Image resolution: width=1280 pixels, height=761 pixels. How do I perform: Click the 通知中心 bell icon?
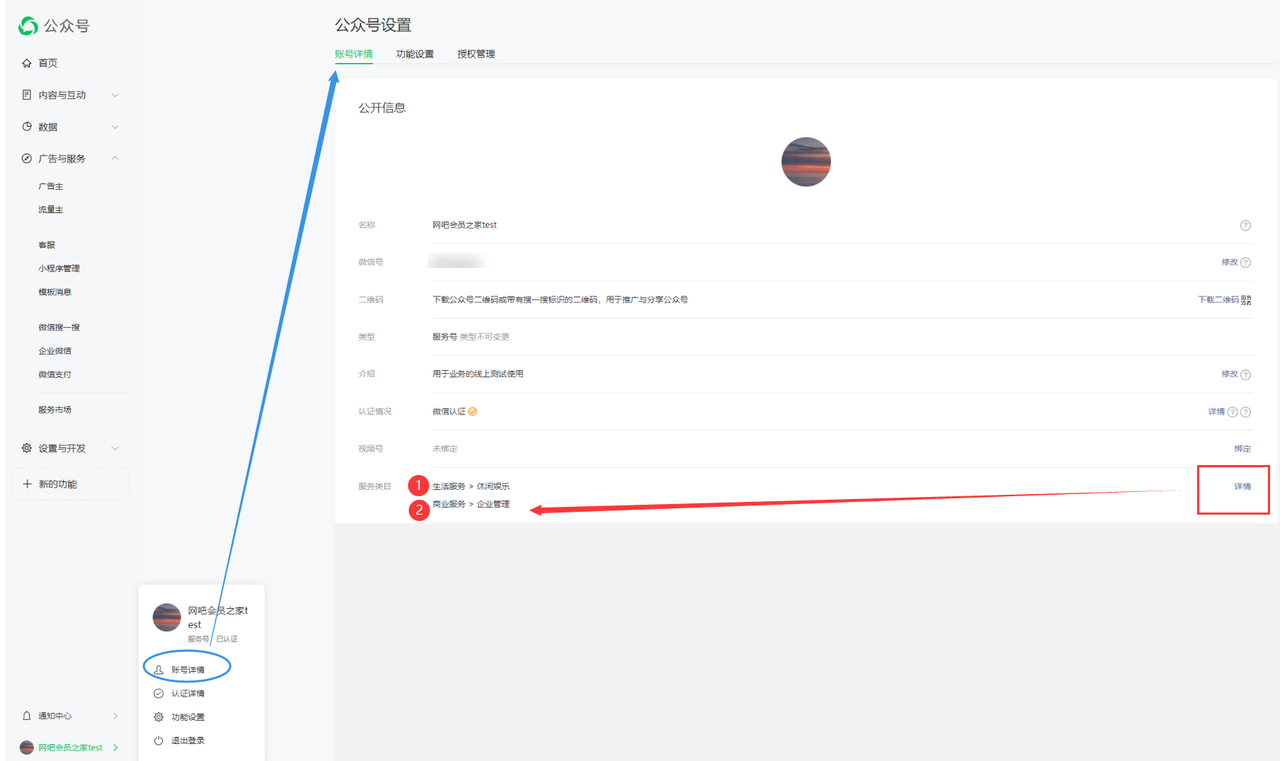(x=27, y=716)
